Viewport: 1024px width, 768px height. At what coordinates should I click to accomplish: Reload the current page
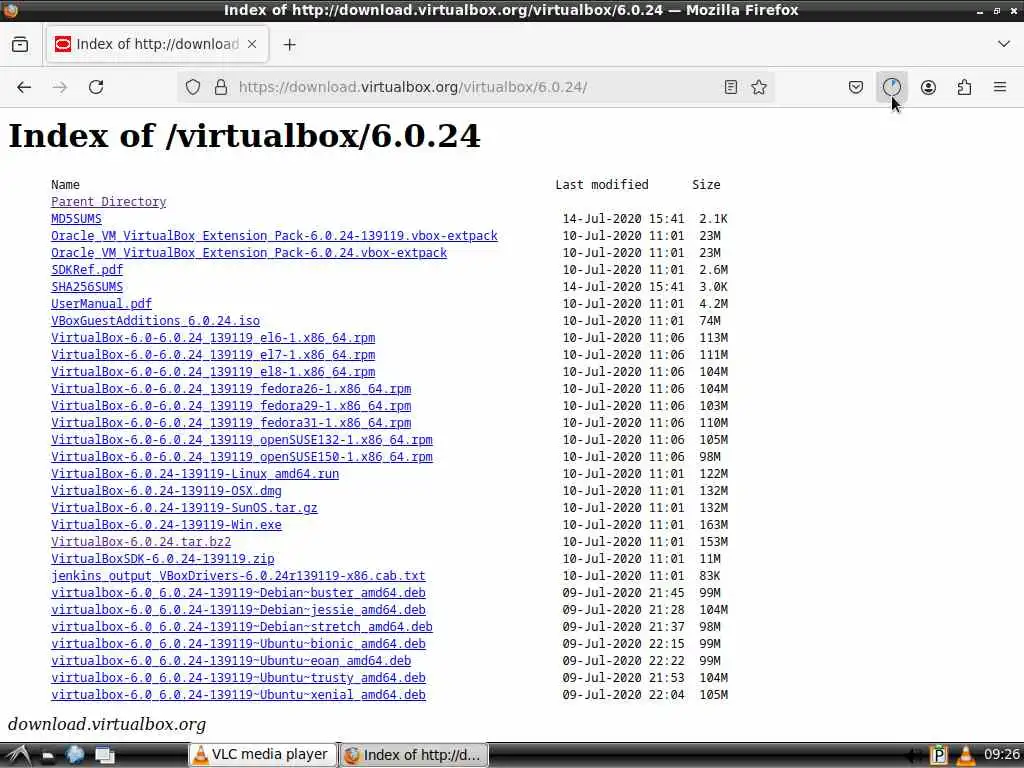point(96,87)
